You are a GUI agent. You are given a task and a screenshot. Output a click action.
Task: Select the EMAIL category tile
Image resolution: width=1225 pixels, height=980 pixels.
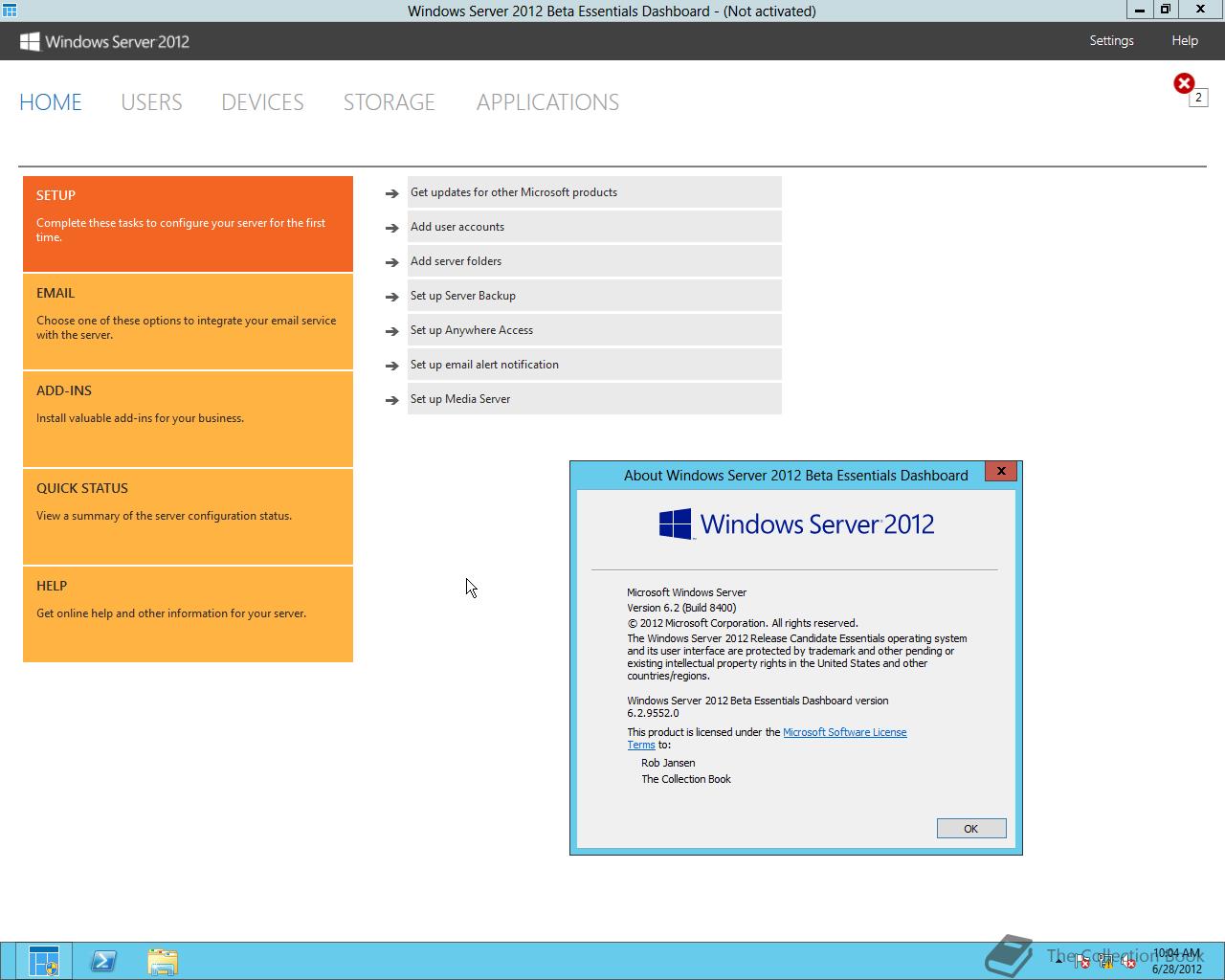(x=188, y=322)
